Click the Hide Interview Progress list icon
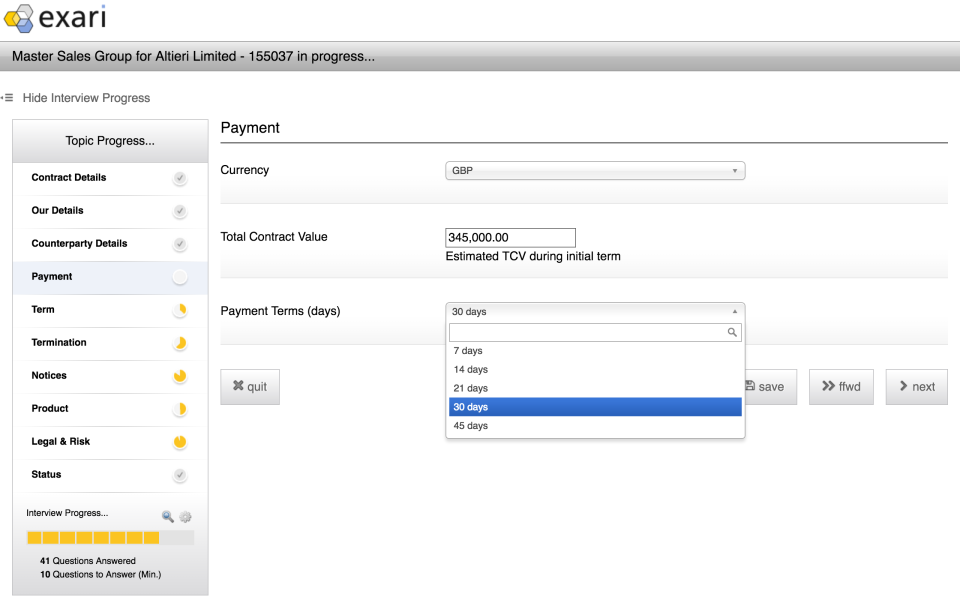 7,98
